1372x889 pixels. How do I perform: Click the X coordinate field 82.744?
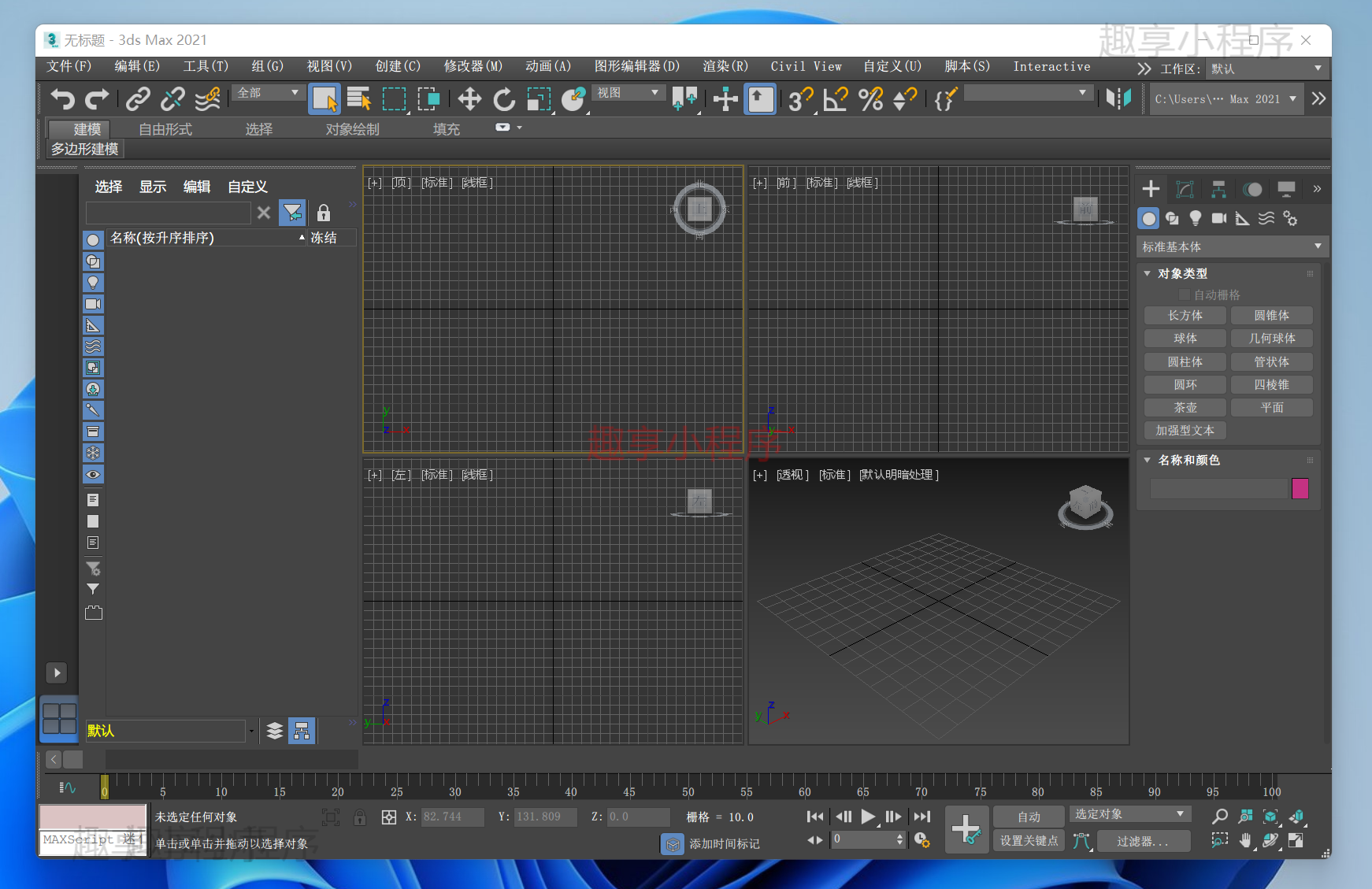453,817
